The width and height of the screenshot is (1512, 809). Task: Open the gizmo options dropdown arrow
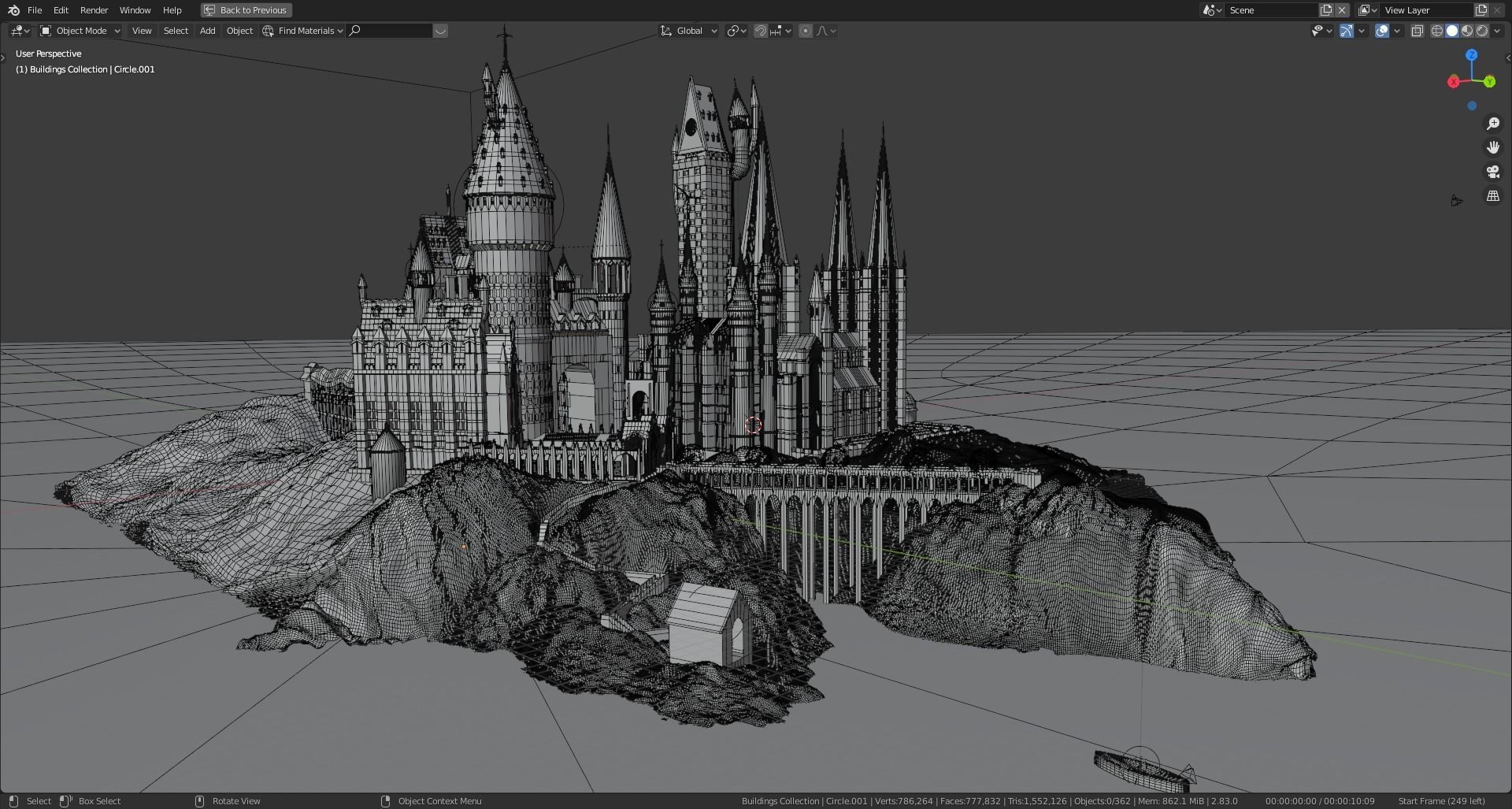click(x=1362, y=31)
